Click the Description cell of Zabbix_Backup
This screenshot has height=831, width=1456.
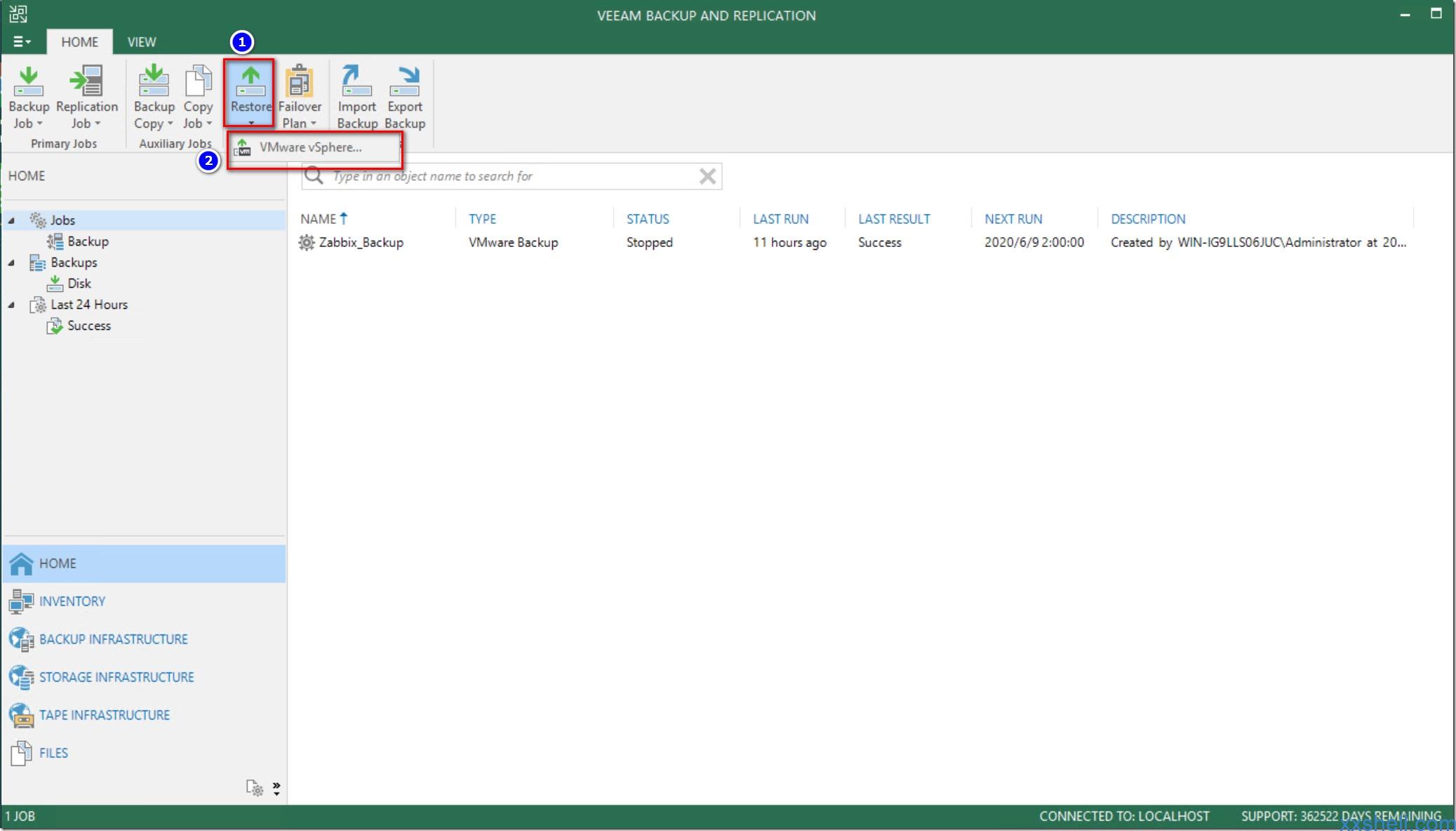[1258, 243]
